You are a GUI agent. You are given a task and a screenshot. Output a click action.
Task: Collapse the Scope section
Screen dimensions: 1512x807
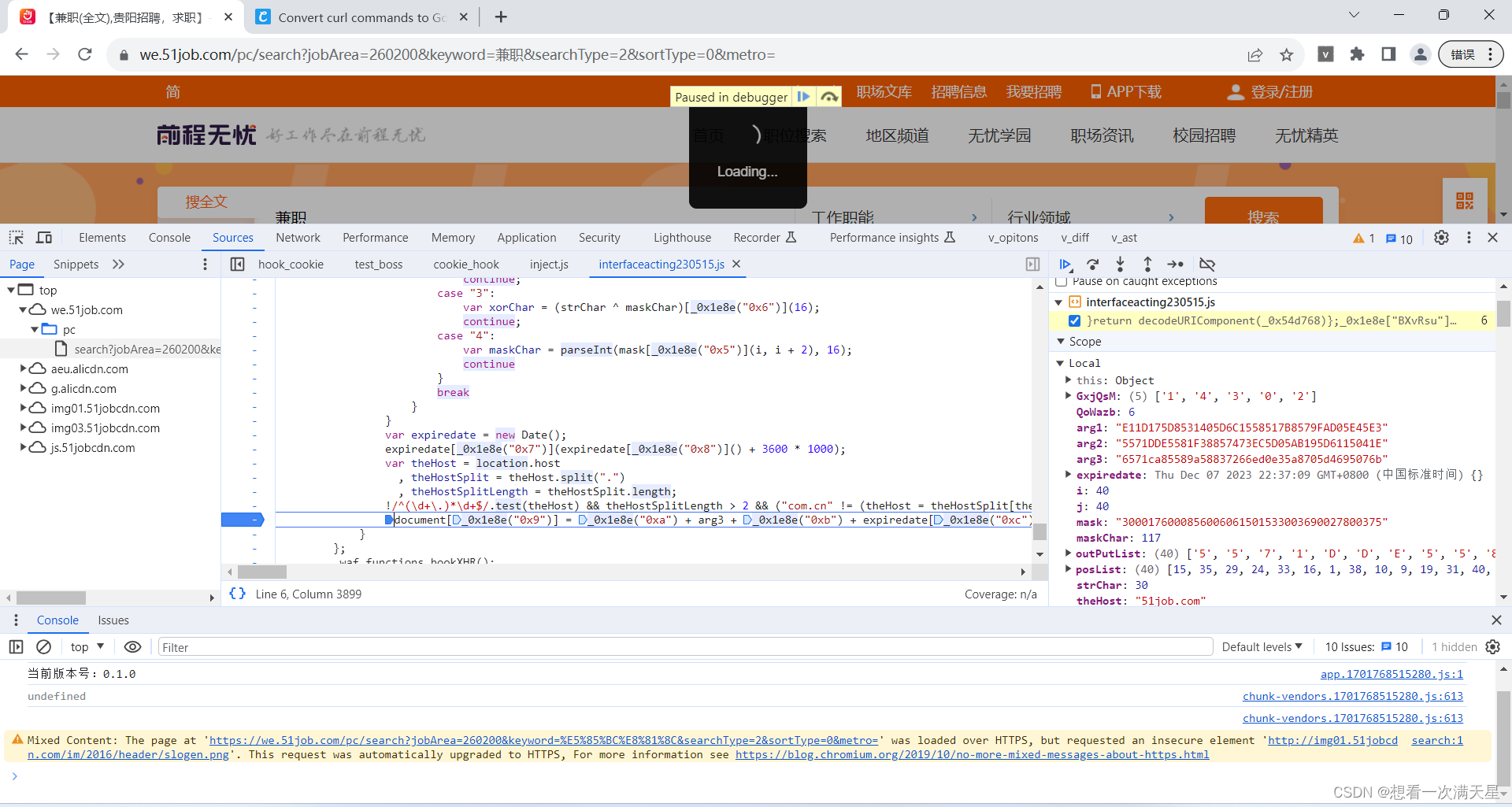[1061, 342]
